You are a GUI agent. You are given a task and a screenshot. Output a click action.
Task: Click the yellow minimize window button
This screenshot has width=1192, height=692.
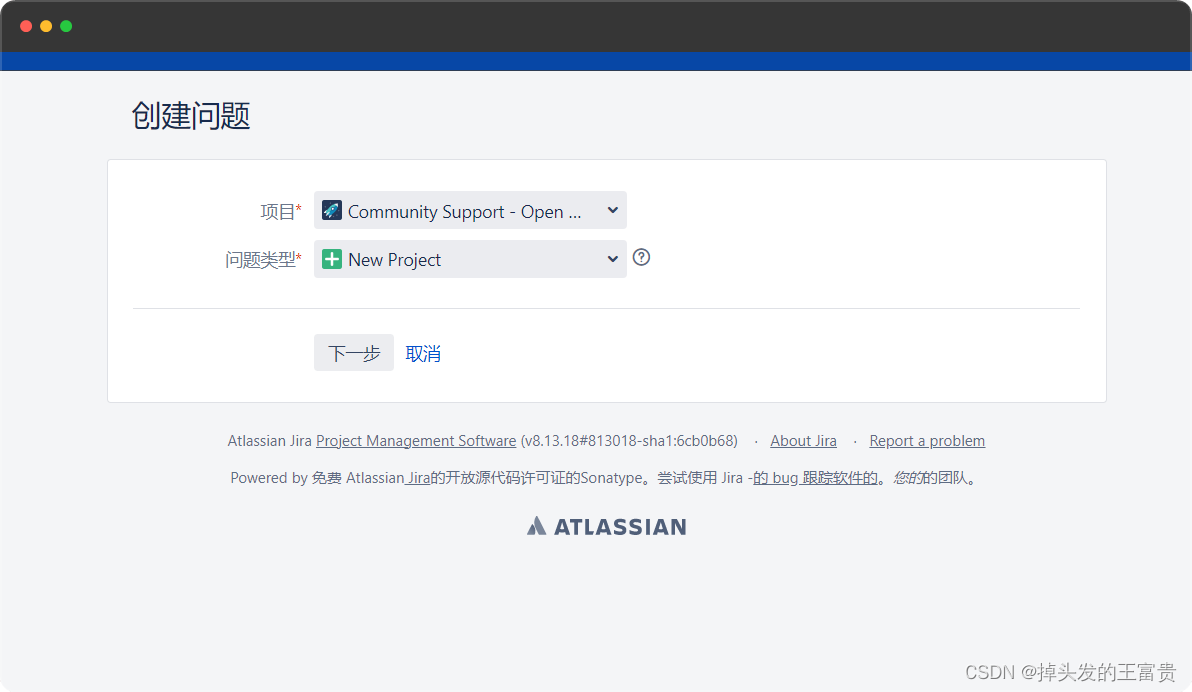(46, 26)
